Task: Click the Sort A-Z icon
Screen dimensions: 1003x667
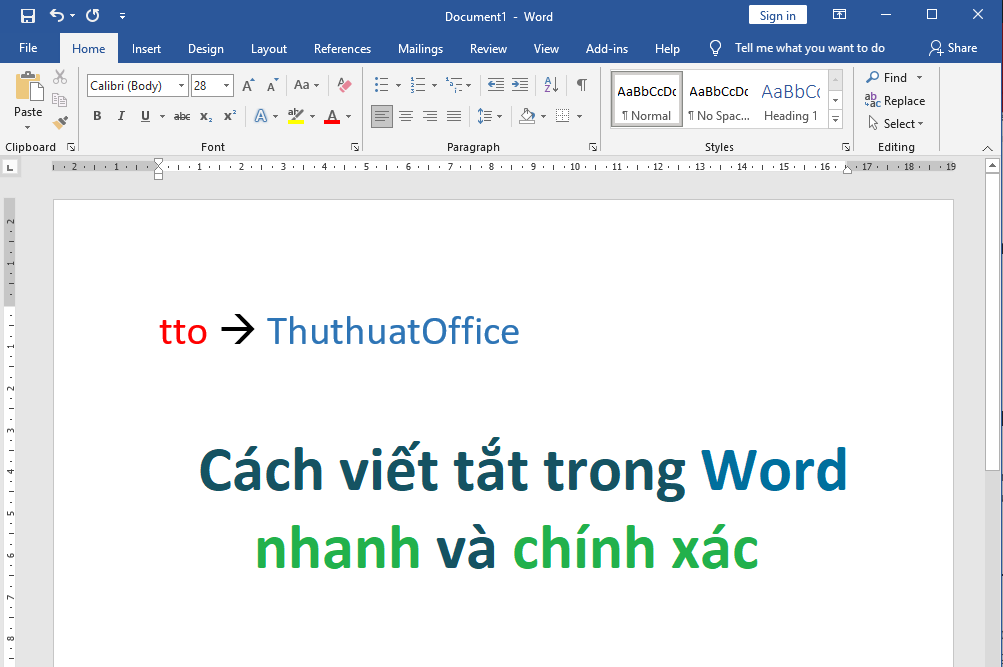Action: pyautogui.click(x=551, y=86)
